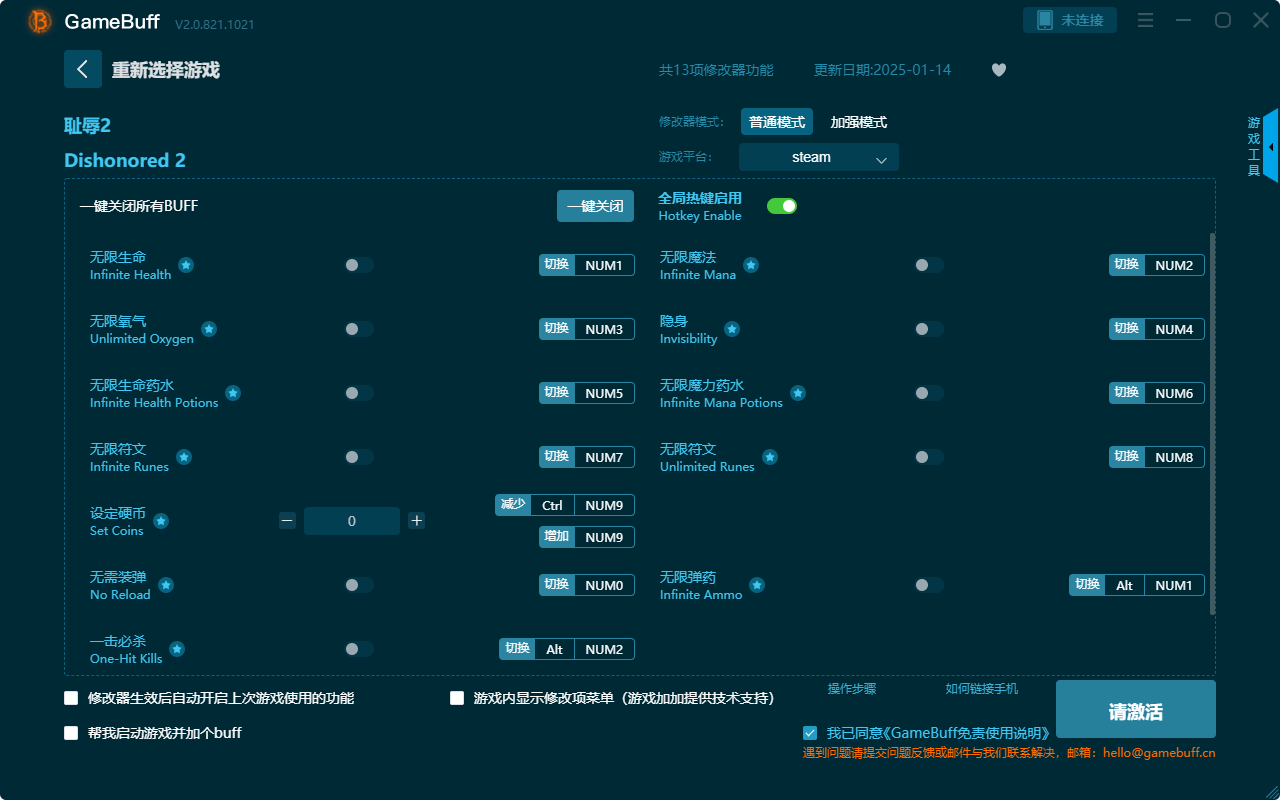Click the star icon next to Set Coins
The width and height of the screenshot is (1280, 800).
[x=159, y=521]
